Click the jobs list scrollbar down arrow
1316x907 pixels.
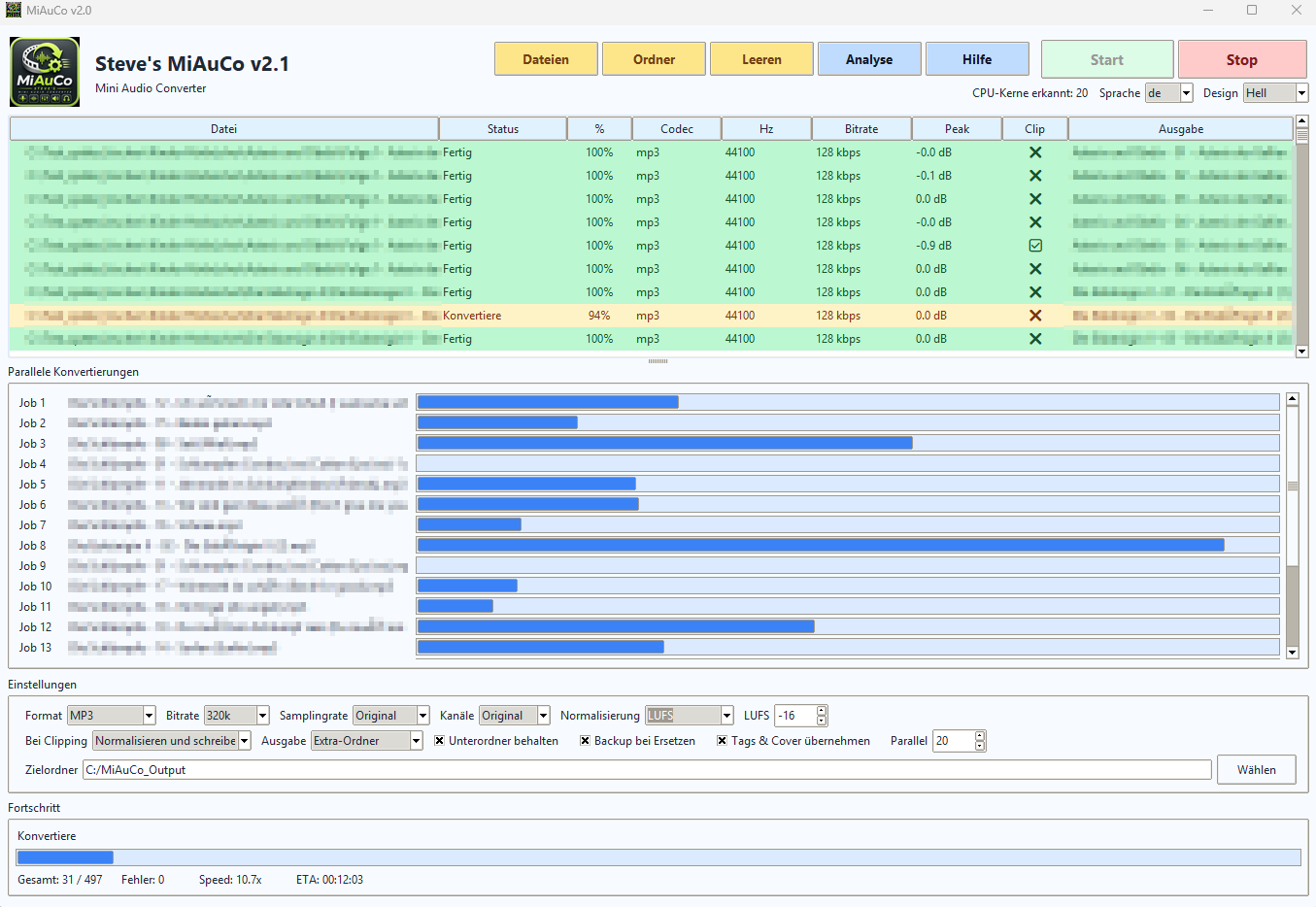(x=1293, y=653)
